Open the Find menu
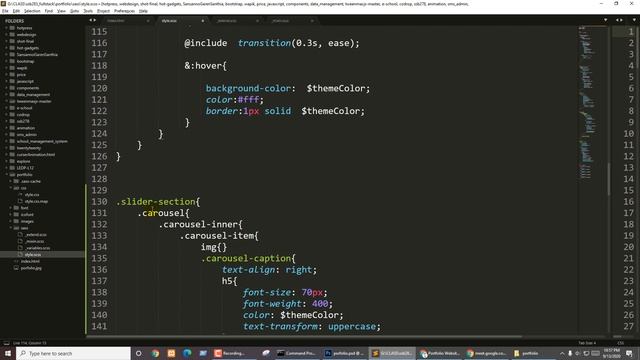Image resolution: width=640 pixels, height=360 pixels. pyautogui.click(x=49, y=11)
